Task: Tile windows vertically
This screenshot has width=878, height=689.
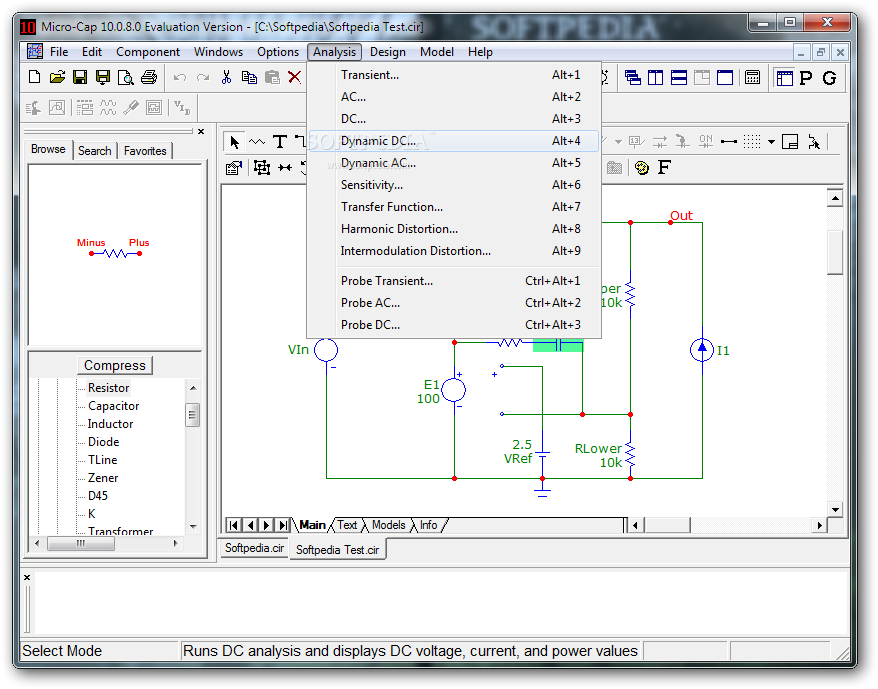Action: [x=656, y=77]
